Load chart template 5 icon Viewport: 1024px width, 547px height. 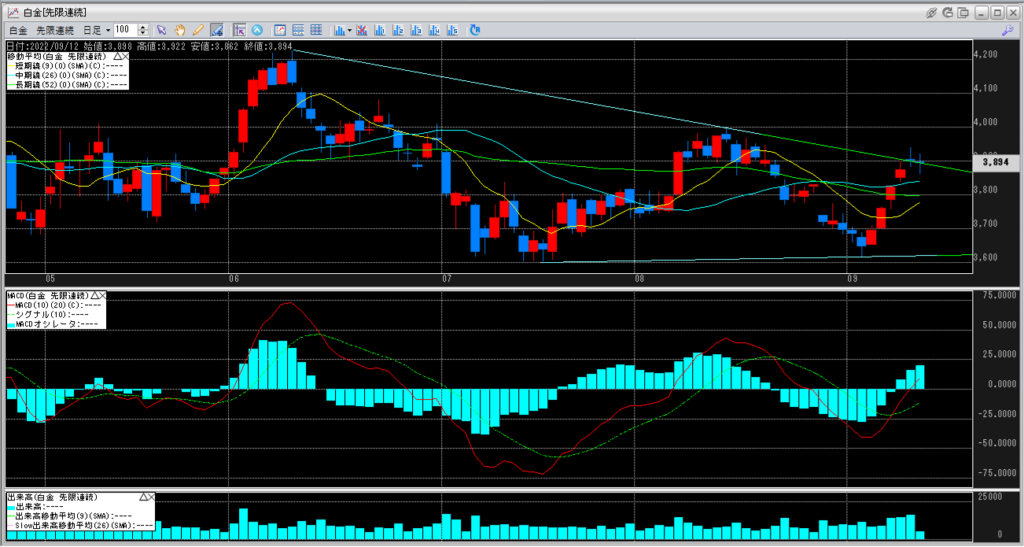pyautogui.click(x=452, y=30)
